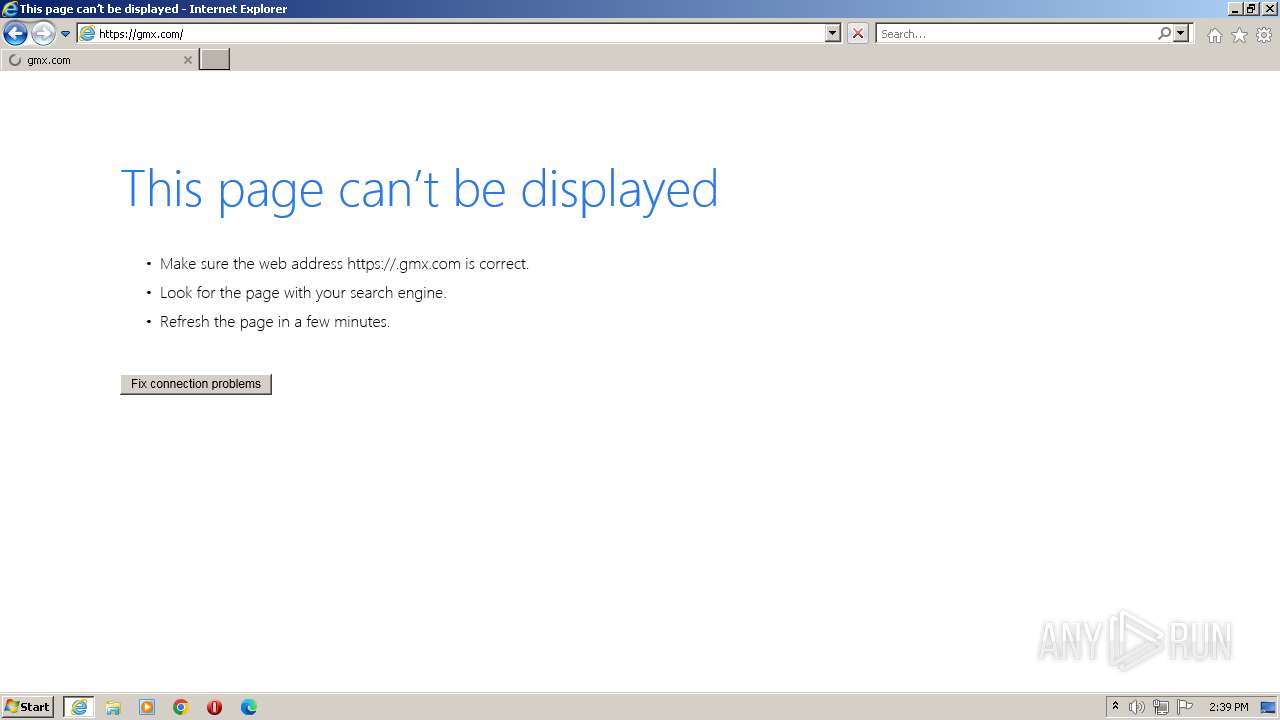Screen dimensions: 1280x720
Task: Click the 'Make sure the web address' line
Action: pos(344,264)
